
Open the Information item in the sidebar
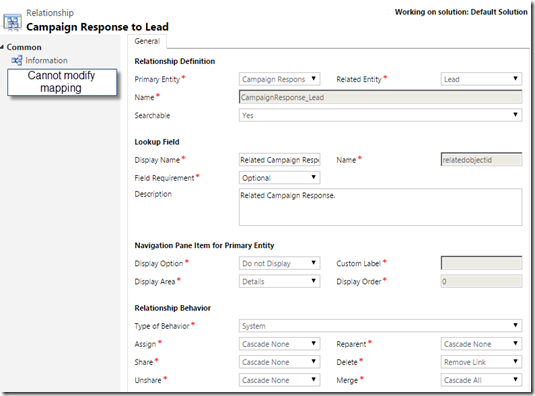tap(46, 60)
